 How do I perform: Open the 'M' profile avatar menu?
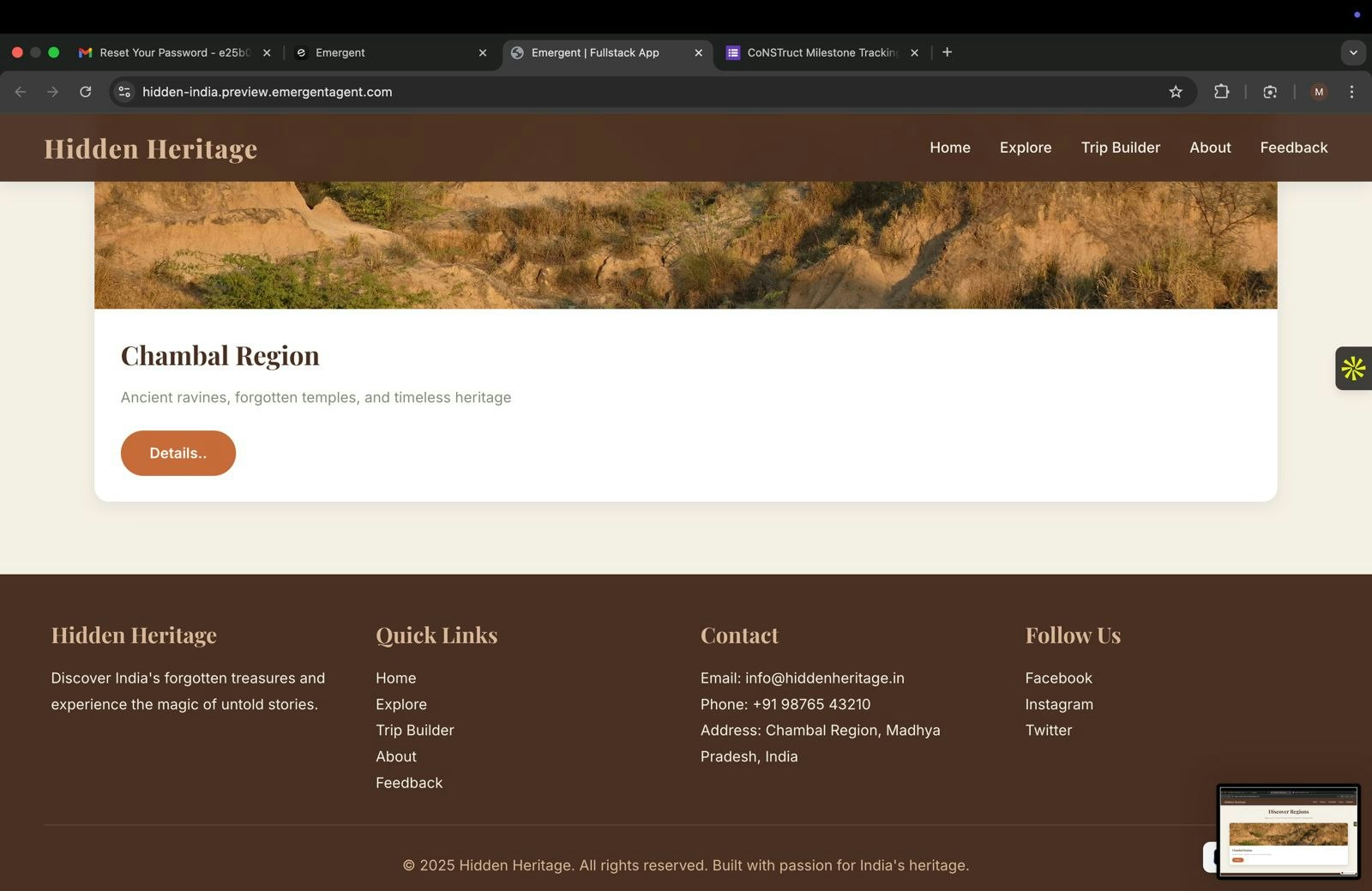pos(1318,92)
